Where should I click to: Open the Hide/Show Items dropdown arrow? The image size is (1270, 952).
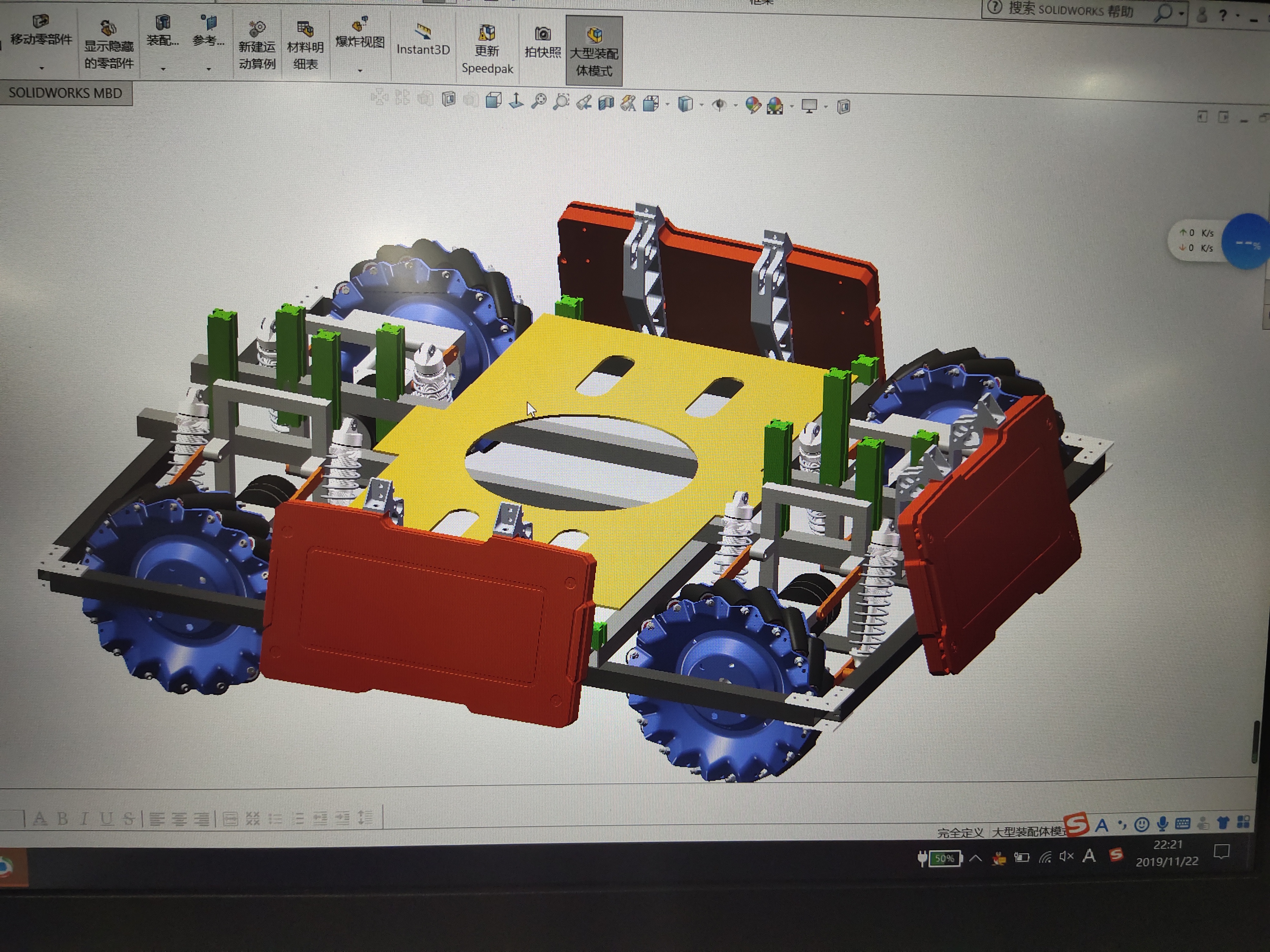735,106
